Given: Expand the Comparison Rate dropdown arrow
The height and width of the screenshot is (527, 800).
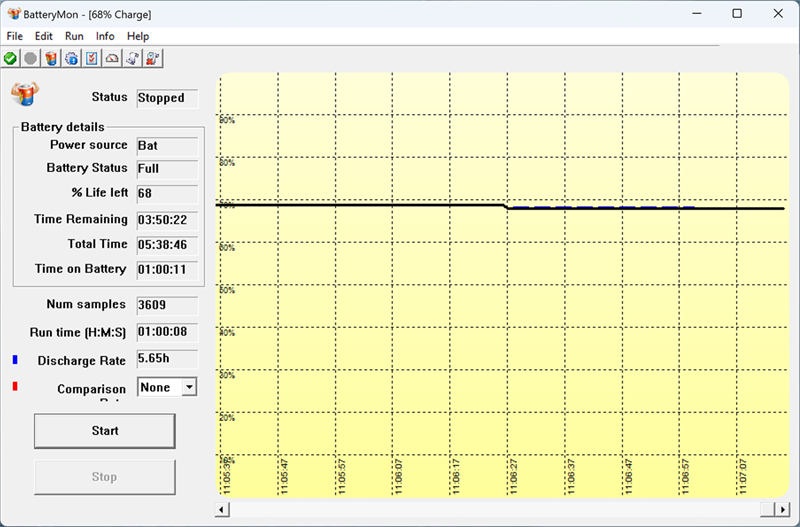Looking at the screenshot, I should (x=189, y=387).
